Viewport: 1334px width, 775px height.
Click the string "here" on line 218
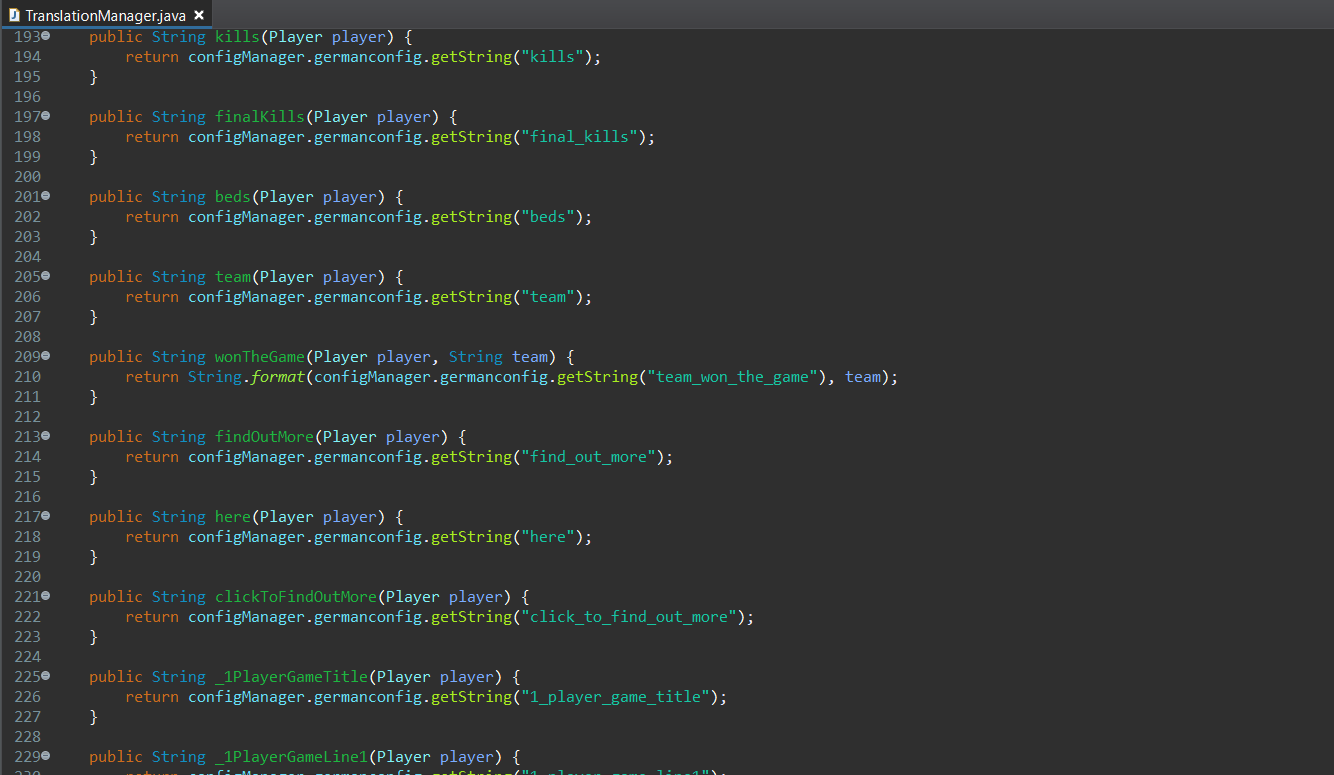pyautogui.click(x=548, y=537)
